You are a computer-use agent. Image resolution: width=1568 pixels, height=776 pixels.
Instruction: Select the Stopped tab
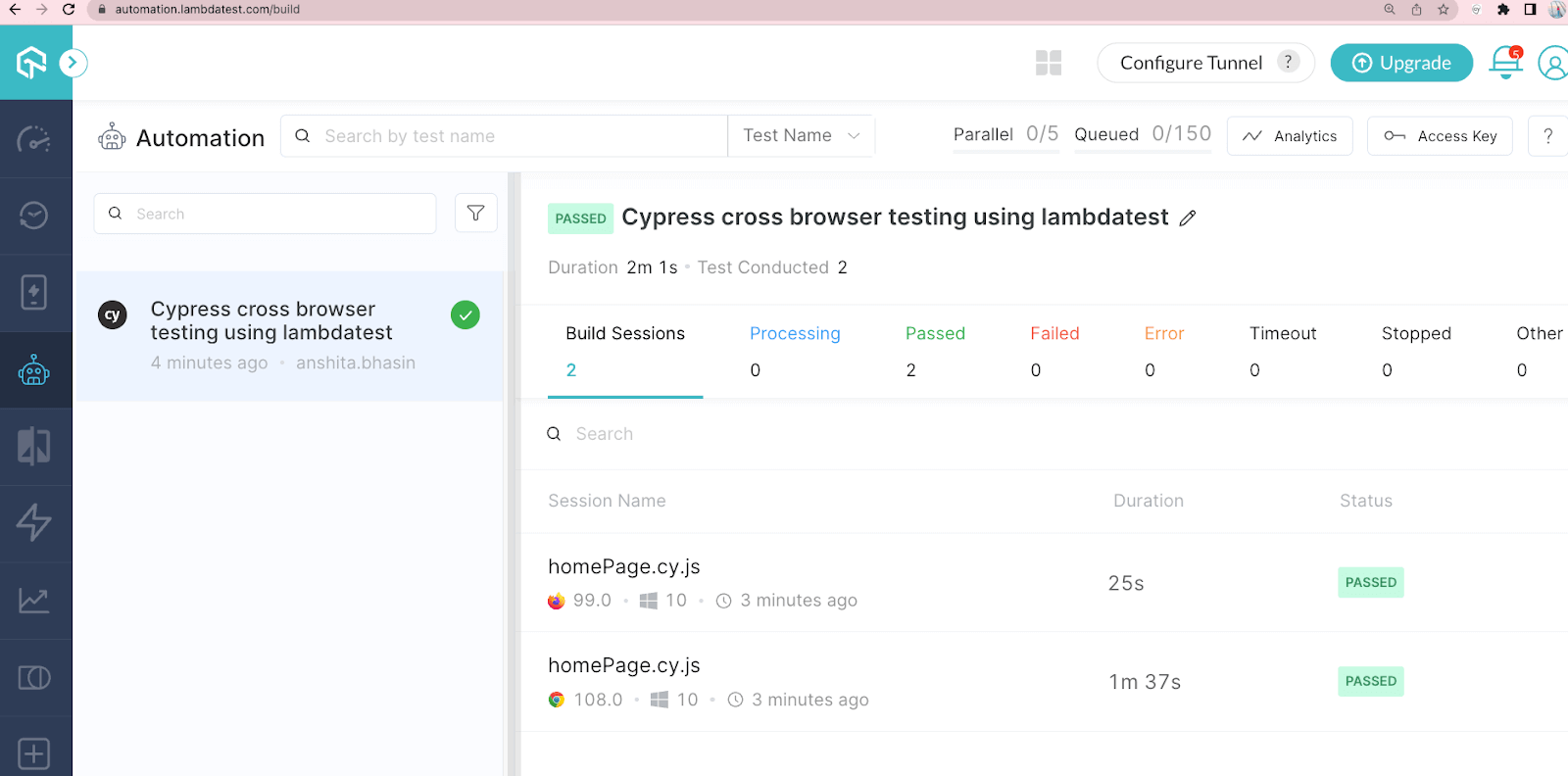[1416, 351]
